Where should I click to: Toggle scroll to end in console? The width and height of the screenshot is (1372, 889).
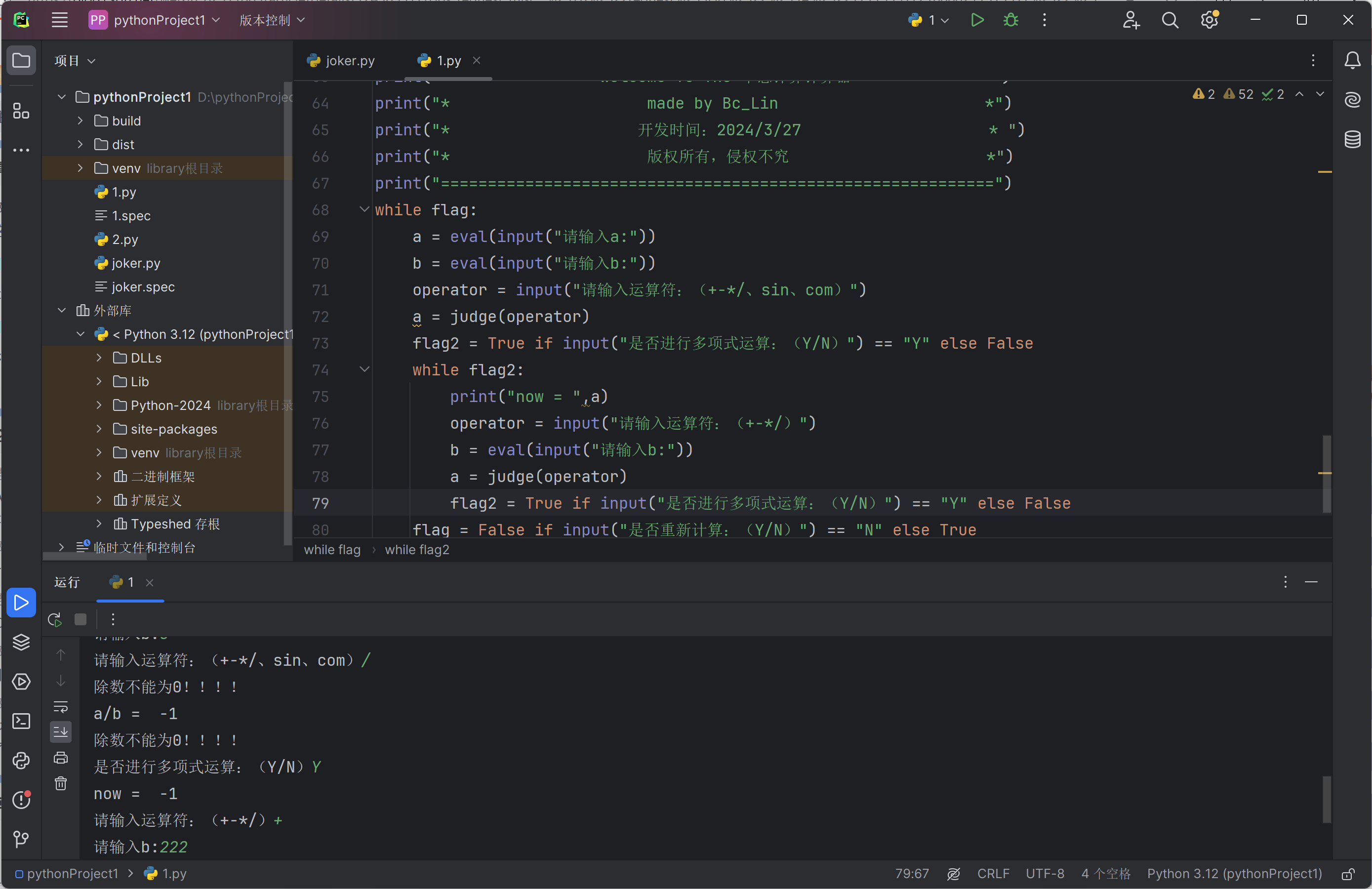pyautogui.click(x=61, y=731)
